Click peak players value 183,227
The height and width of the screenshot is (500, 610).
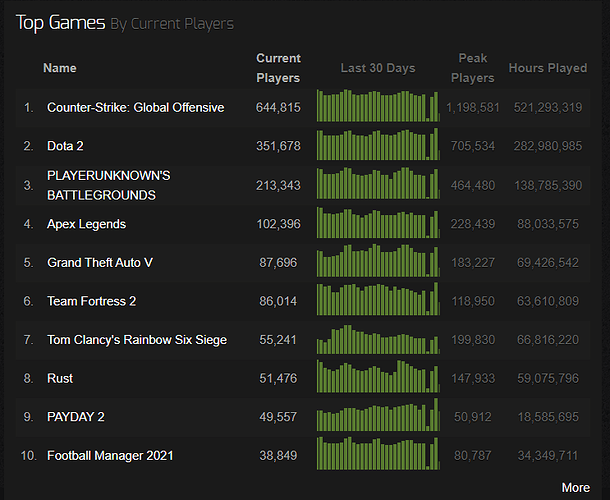point(473,263)
